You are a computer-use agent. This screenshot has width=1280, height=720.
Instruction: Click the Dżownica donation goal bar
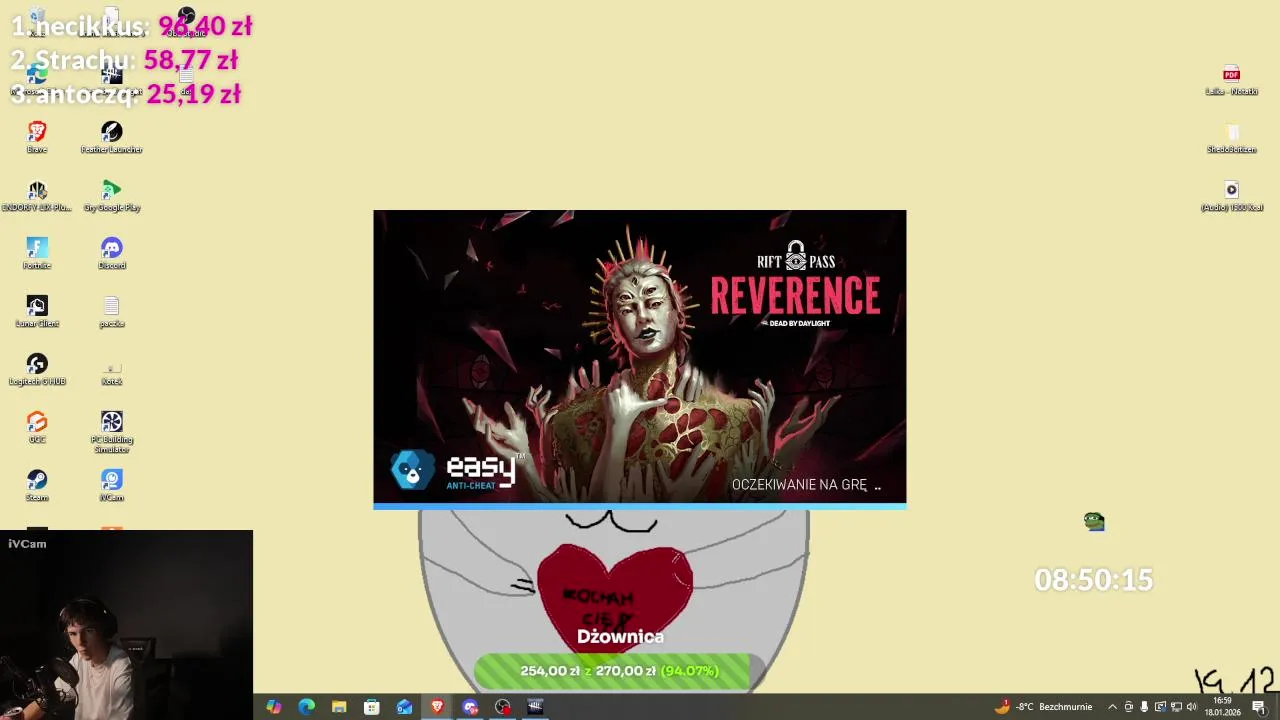point(620,671)
